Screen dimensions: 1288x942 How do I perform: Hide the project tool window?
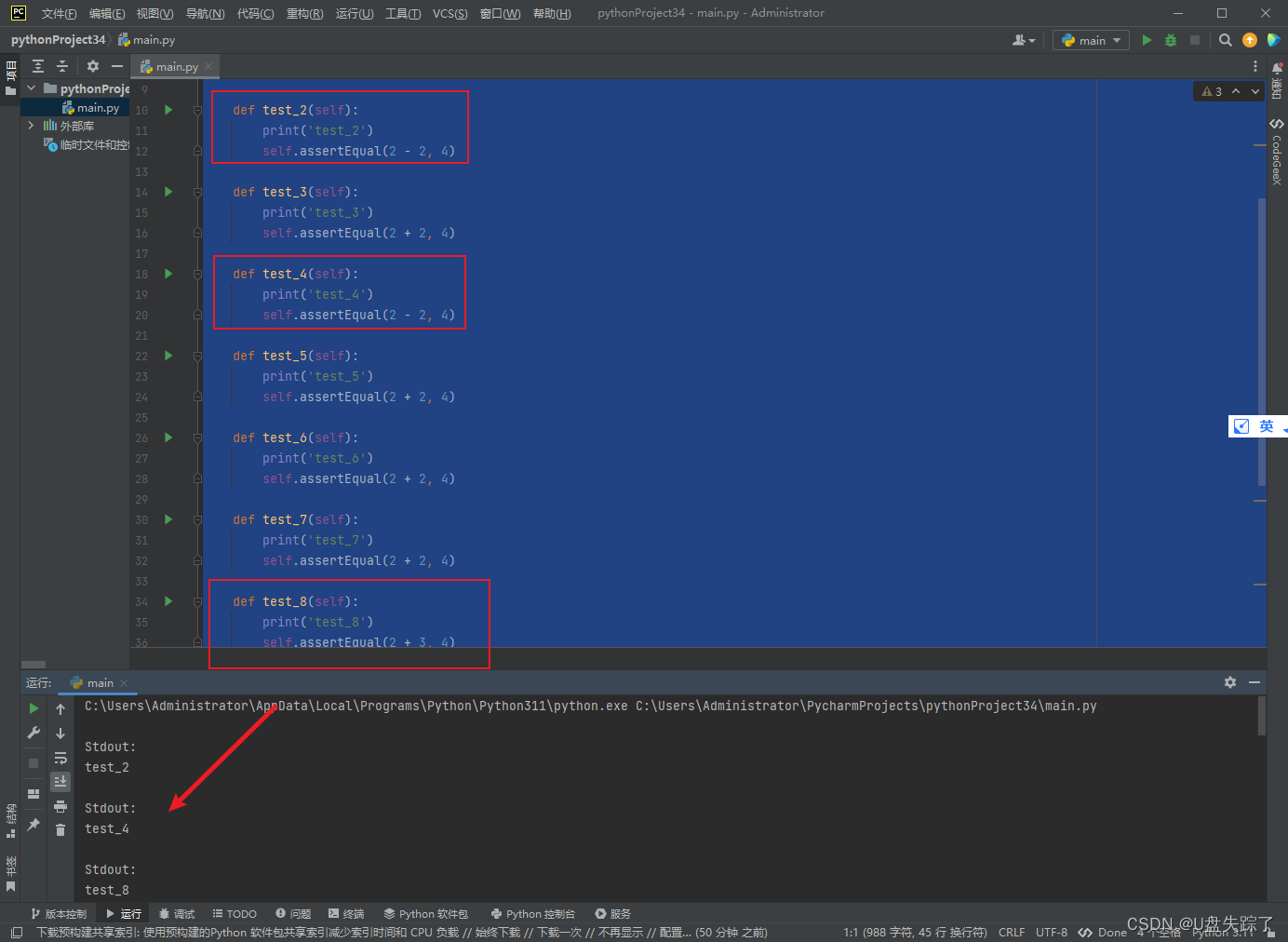coord(117,66)
